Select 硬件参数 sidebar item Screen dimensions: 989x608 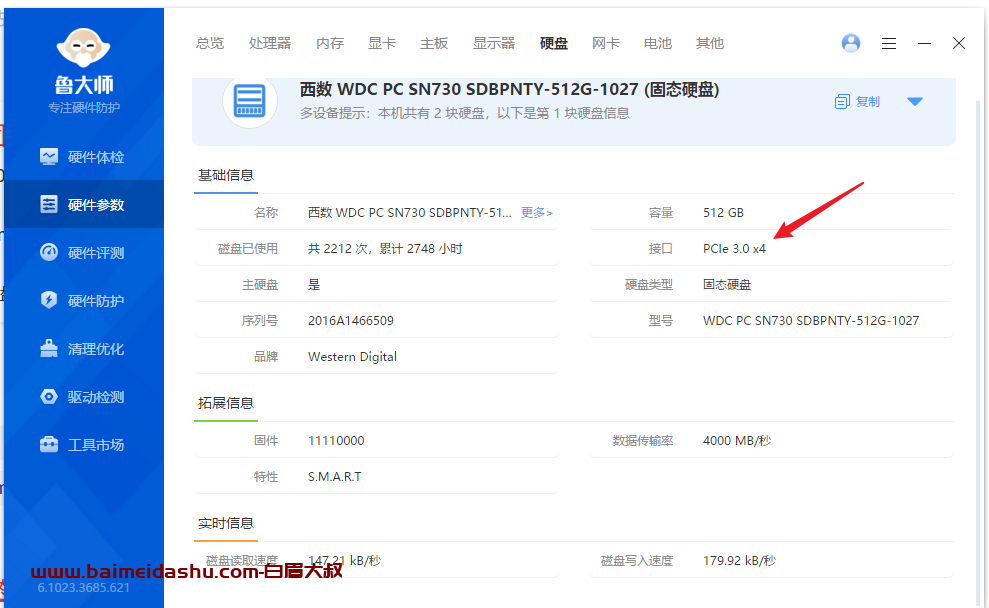click(83, 204)
